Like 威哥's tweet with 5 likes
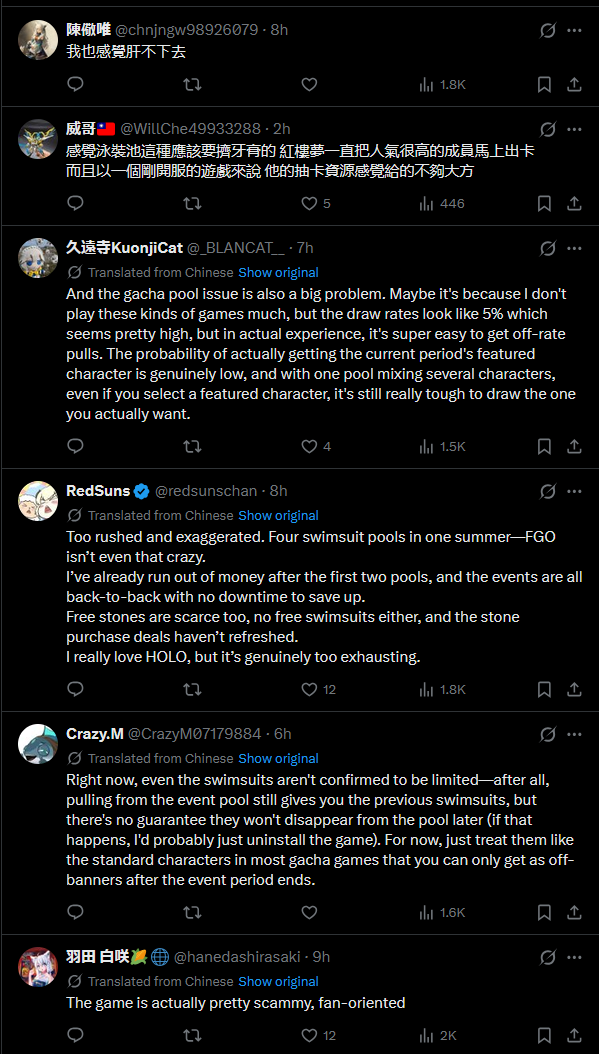The width and height of the screenshot is (599, 1054). coord(315,204)
